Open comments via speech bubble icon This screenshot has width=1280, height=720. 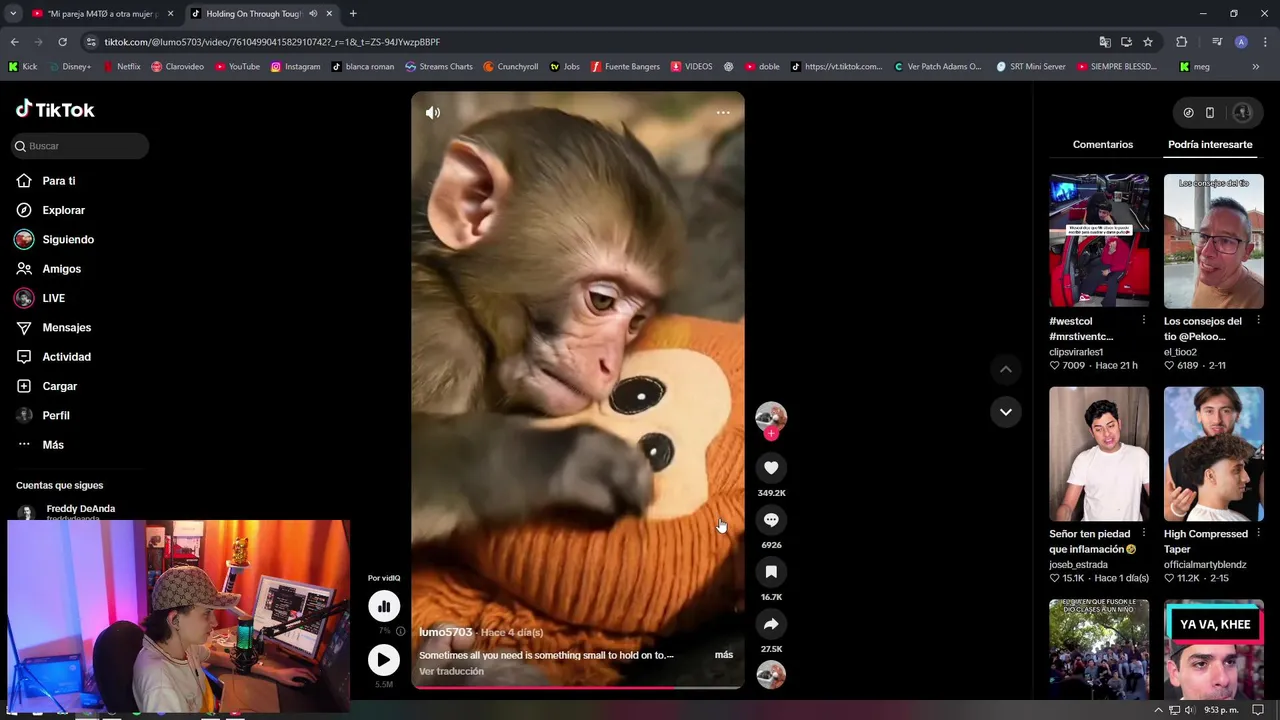(x=771, y=519)
